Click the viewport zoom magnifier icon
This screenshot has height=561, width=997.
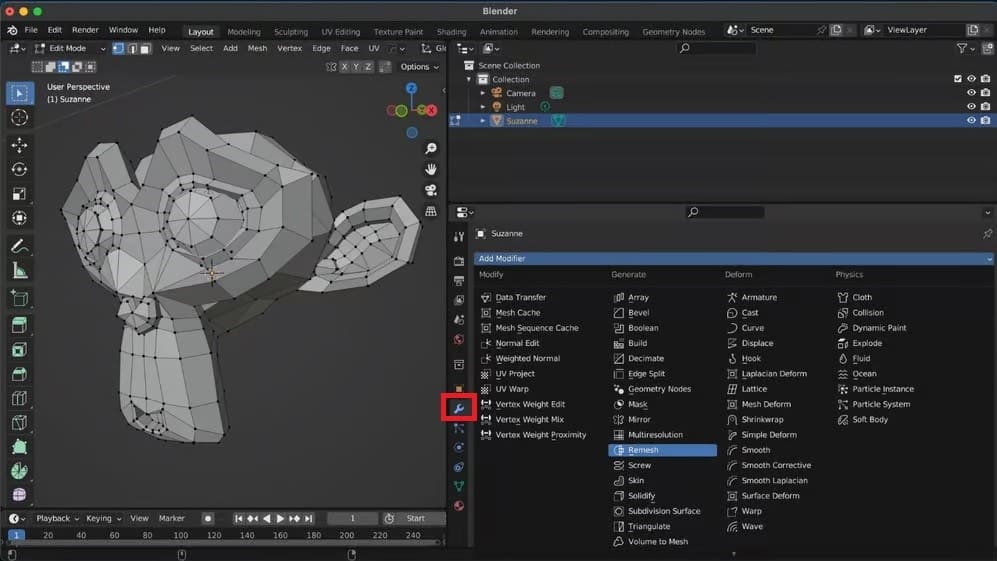(x=431, y=148)
